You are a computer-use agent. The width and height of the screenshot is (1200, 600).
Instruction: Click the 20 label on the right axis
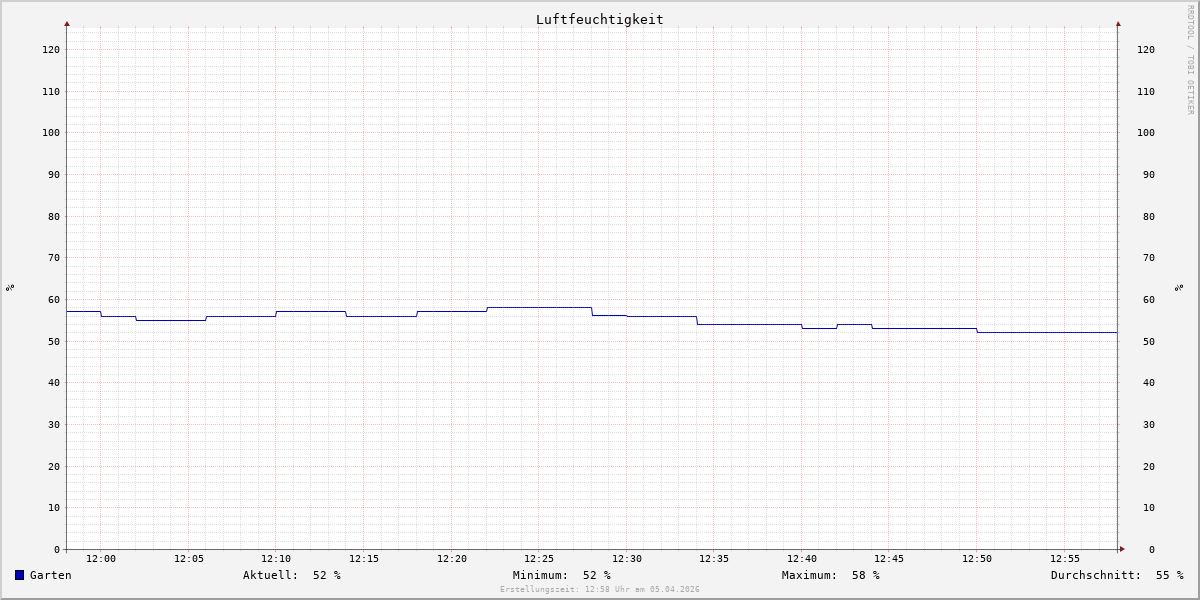tap(1149, 467)
